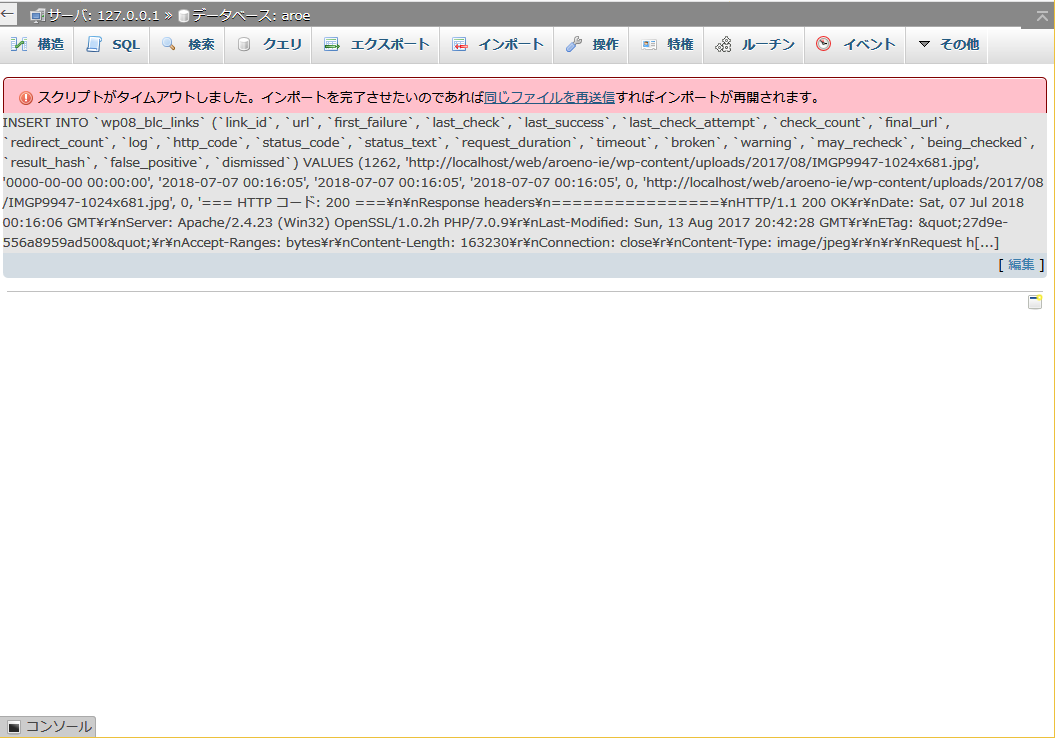Collapse the top menu using the corner arrow

coord(1042,15)
